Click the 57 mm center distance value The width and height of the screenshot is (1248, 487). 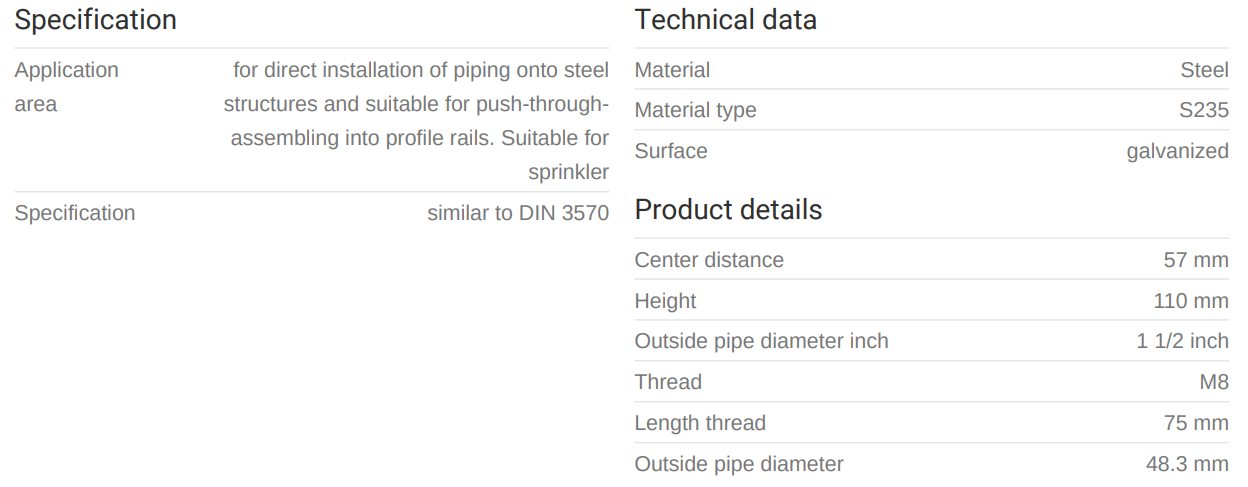click(1196, 260)
